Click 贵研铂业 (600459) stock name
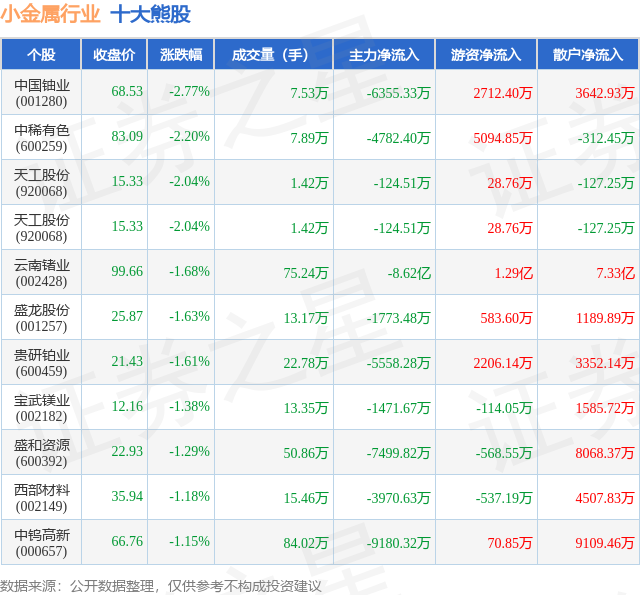 [41, 363]
